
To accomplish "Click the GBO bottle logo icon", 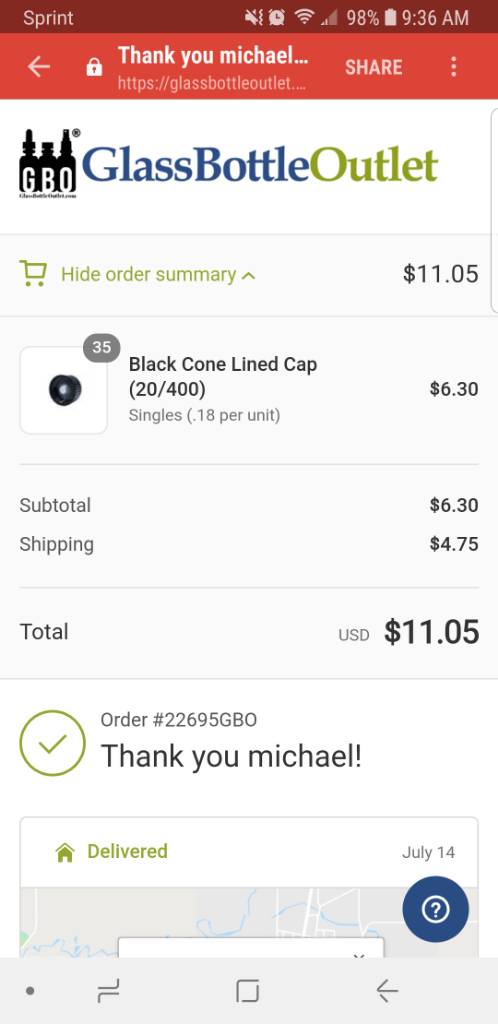I will pos(48,163).
